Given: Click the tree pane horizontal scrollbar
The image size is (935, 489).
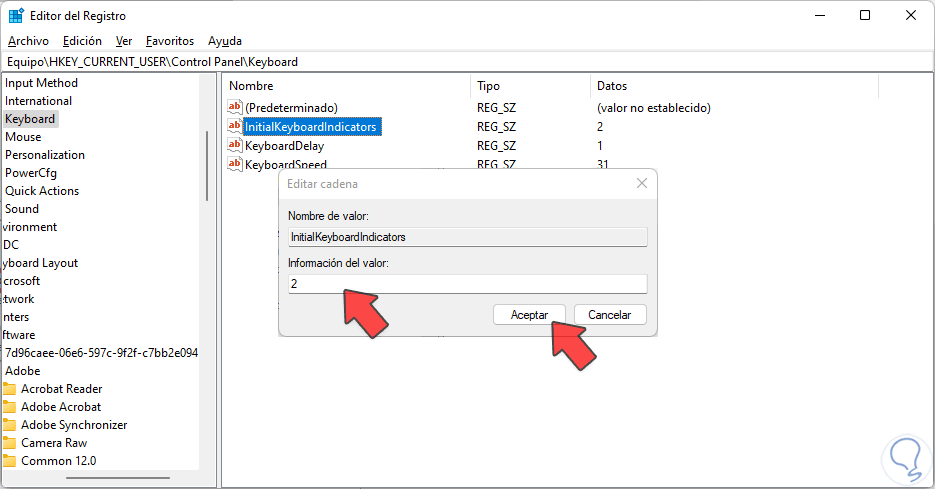Looking at the screenshot, I should click(118, 478).
